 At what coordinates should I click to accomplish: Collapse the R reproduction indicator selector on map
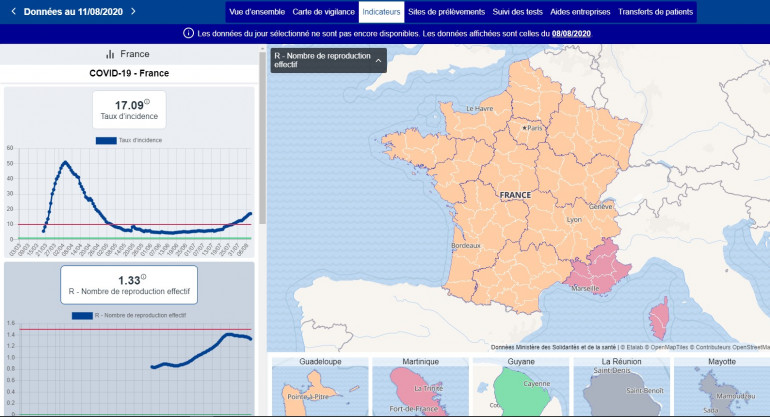click(379, 62)
